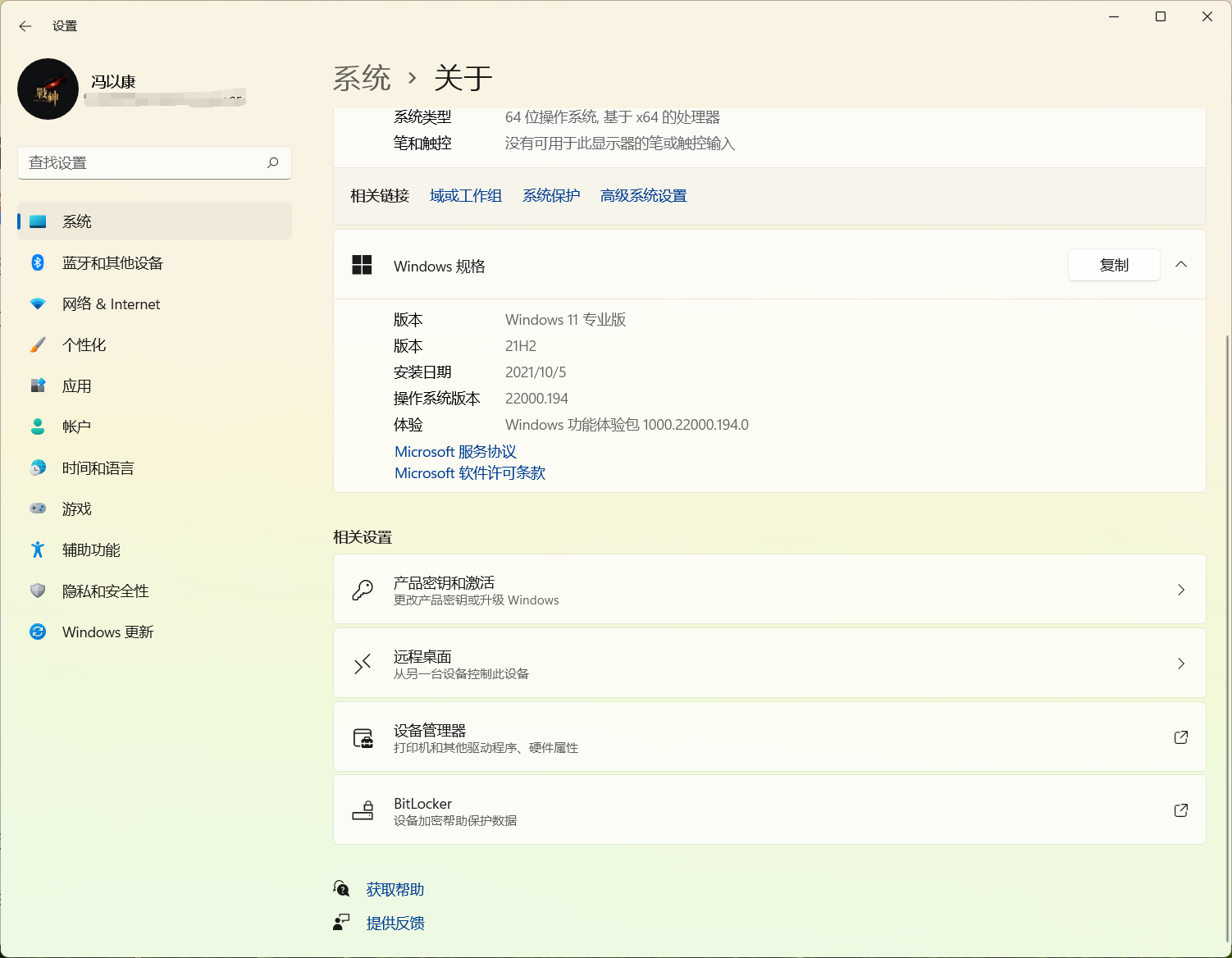Click the 22000.194 OS build value
This screenshot has height=958, width=1232.
click(x=536, y=399)
